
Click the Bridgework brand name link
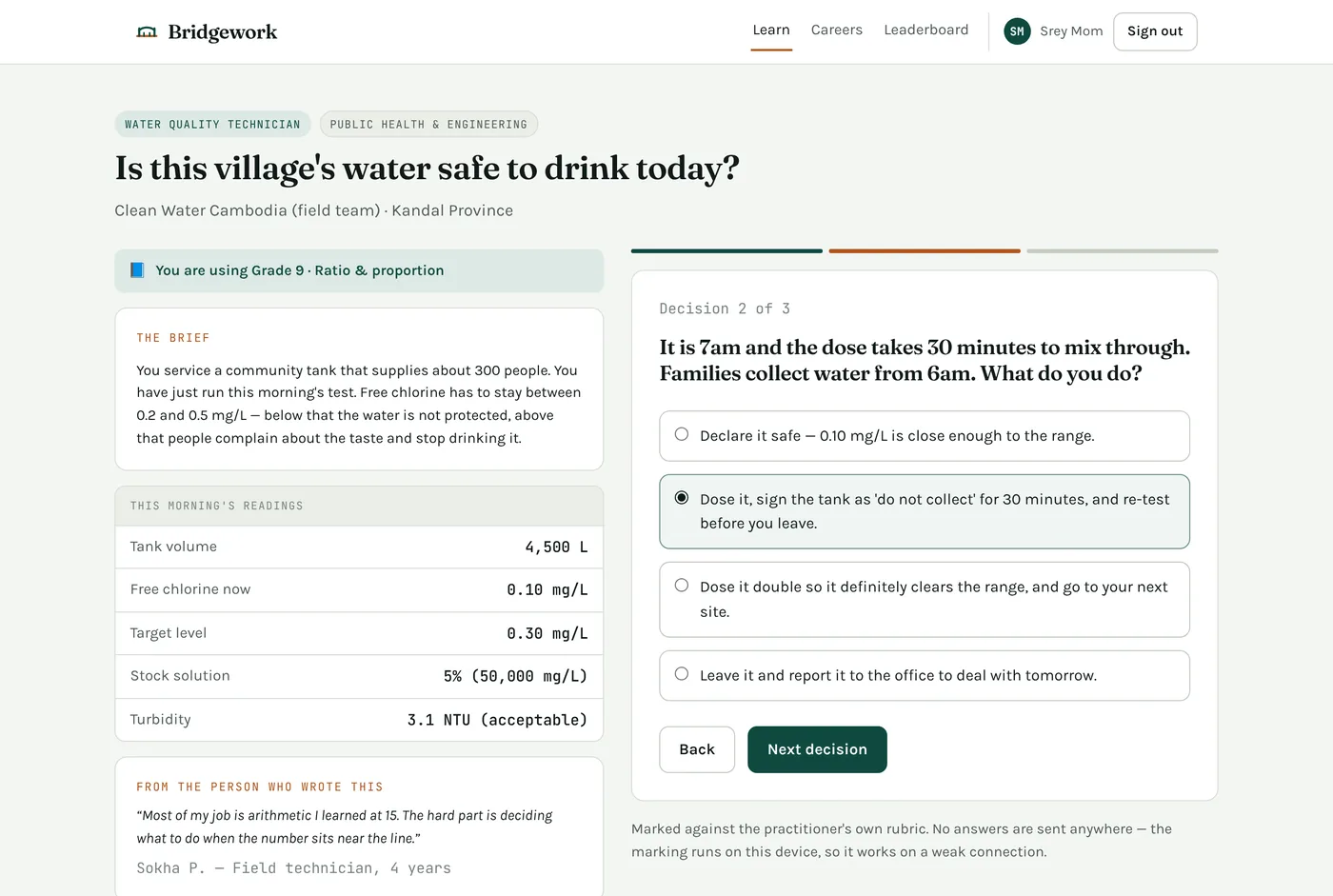pos(223,32)
